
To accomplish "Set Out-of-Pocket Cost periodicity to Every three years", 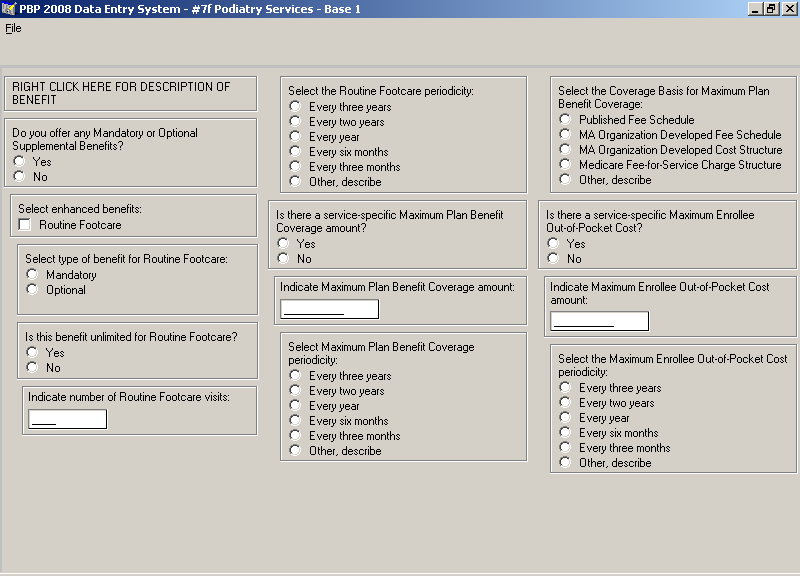I will point(565,387).
